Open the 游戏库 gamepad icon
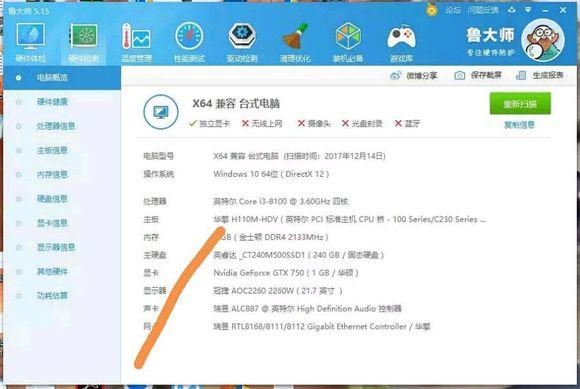This screenshot has width=580, height=389. click(x=401, y=43)
